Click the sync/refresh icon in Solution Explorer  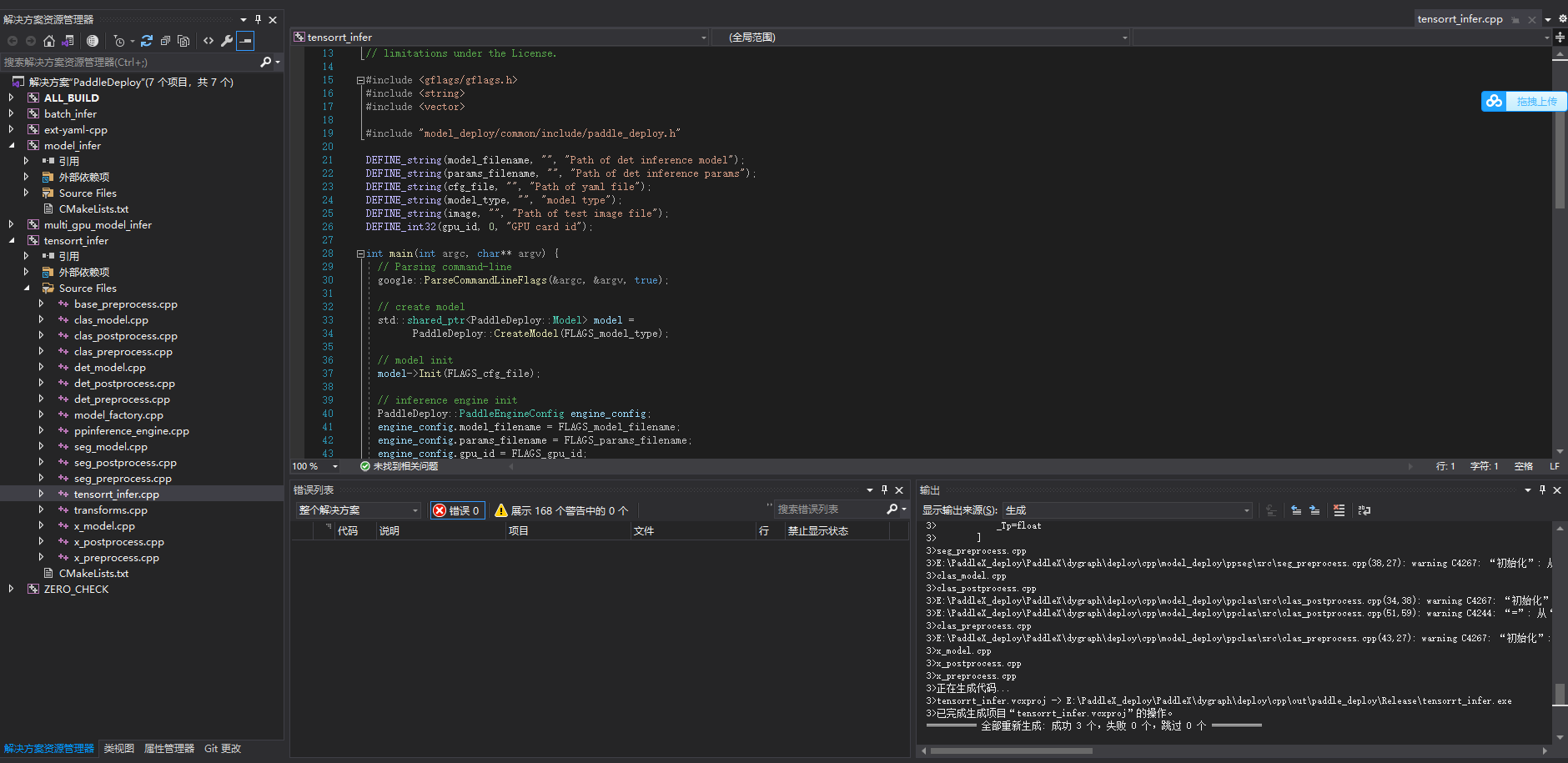pyautogui.click(x=147, y=41)
